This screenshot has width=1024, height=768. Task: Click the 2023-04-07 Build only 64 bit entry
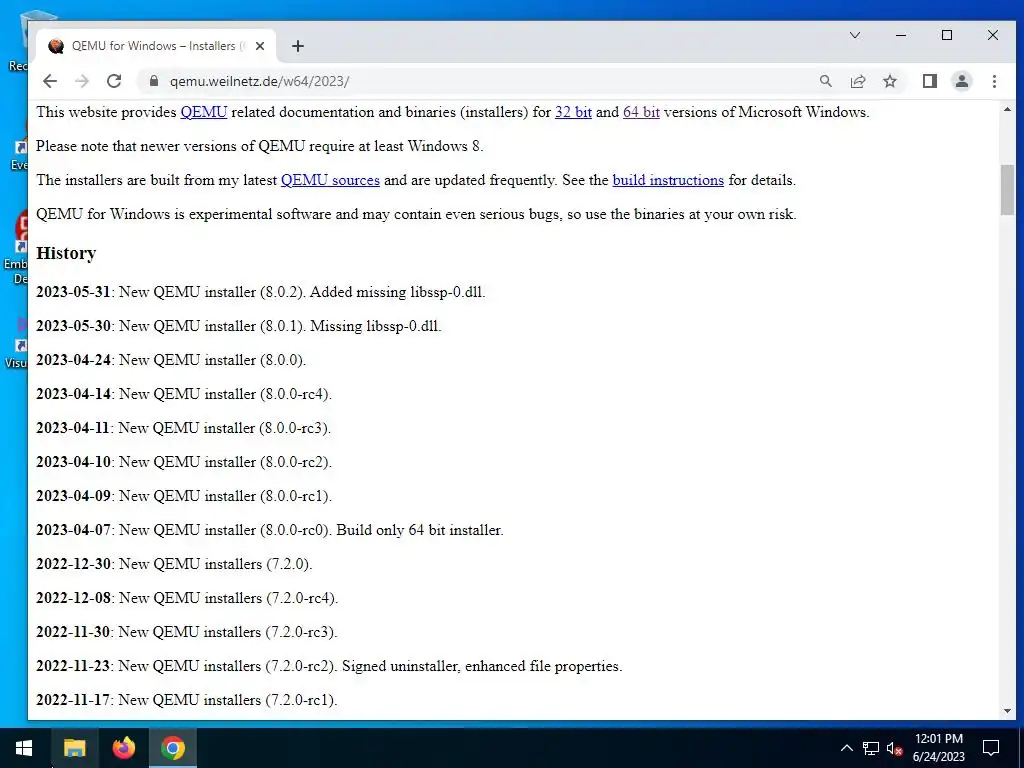270,530
